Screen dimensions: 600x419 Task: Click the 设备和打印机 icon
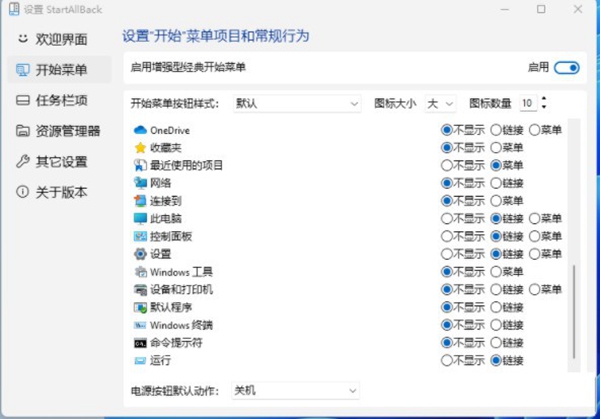point(140,290)
